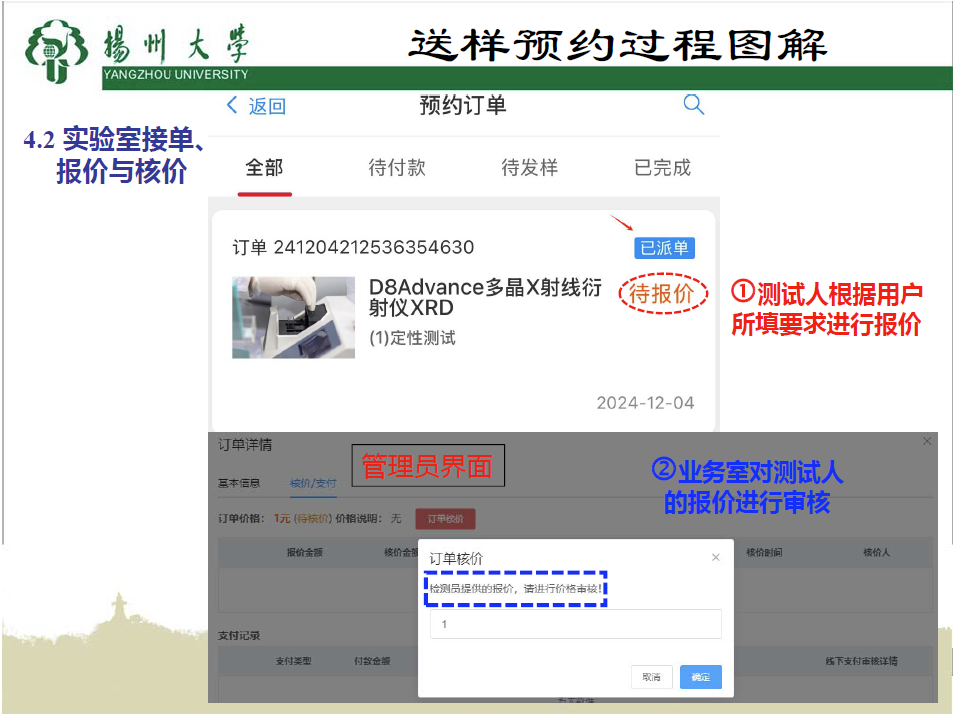Open the 待发样 tab
Viewport: 955px width, 719px height.
pyautogui.click(x=529, y=168)
